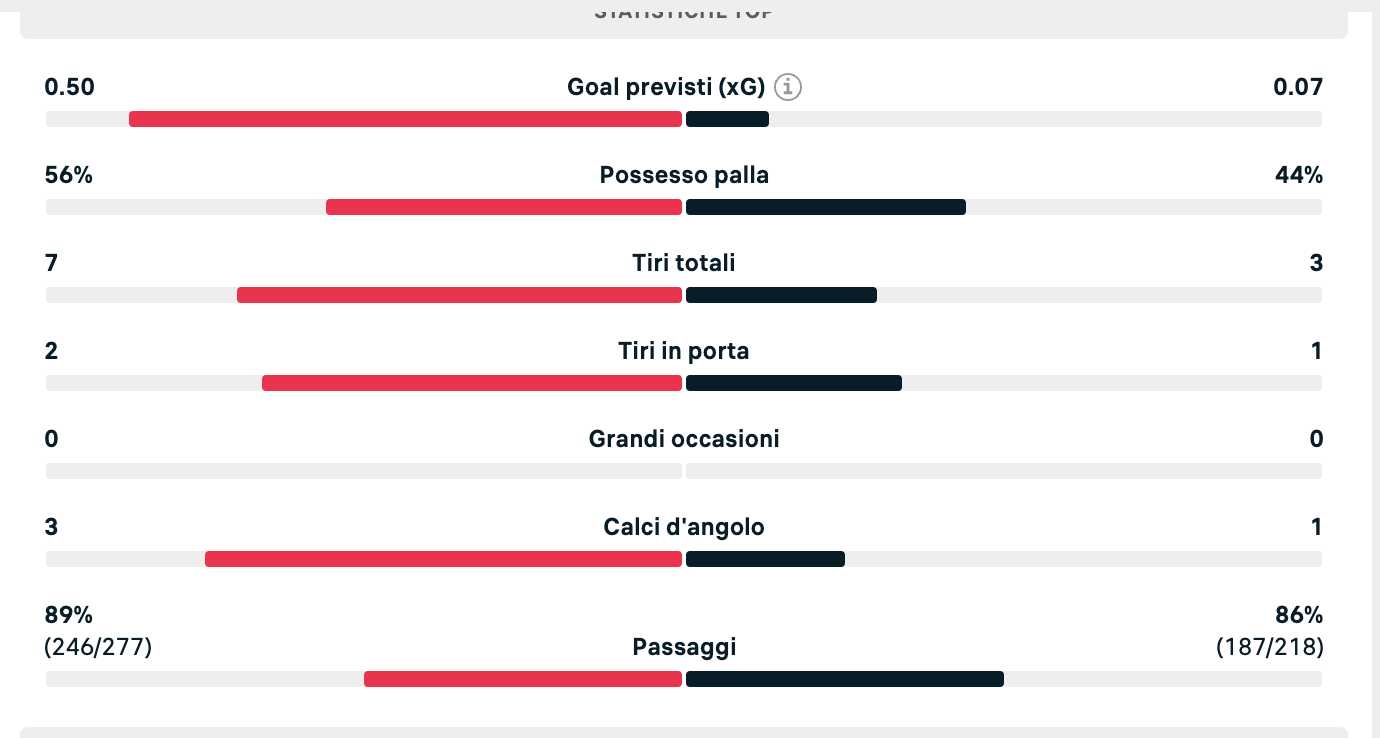Select the Goal previsti (xG) label
This screenshot has width=1380, height=738.
(x=666, y=87)
